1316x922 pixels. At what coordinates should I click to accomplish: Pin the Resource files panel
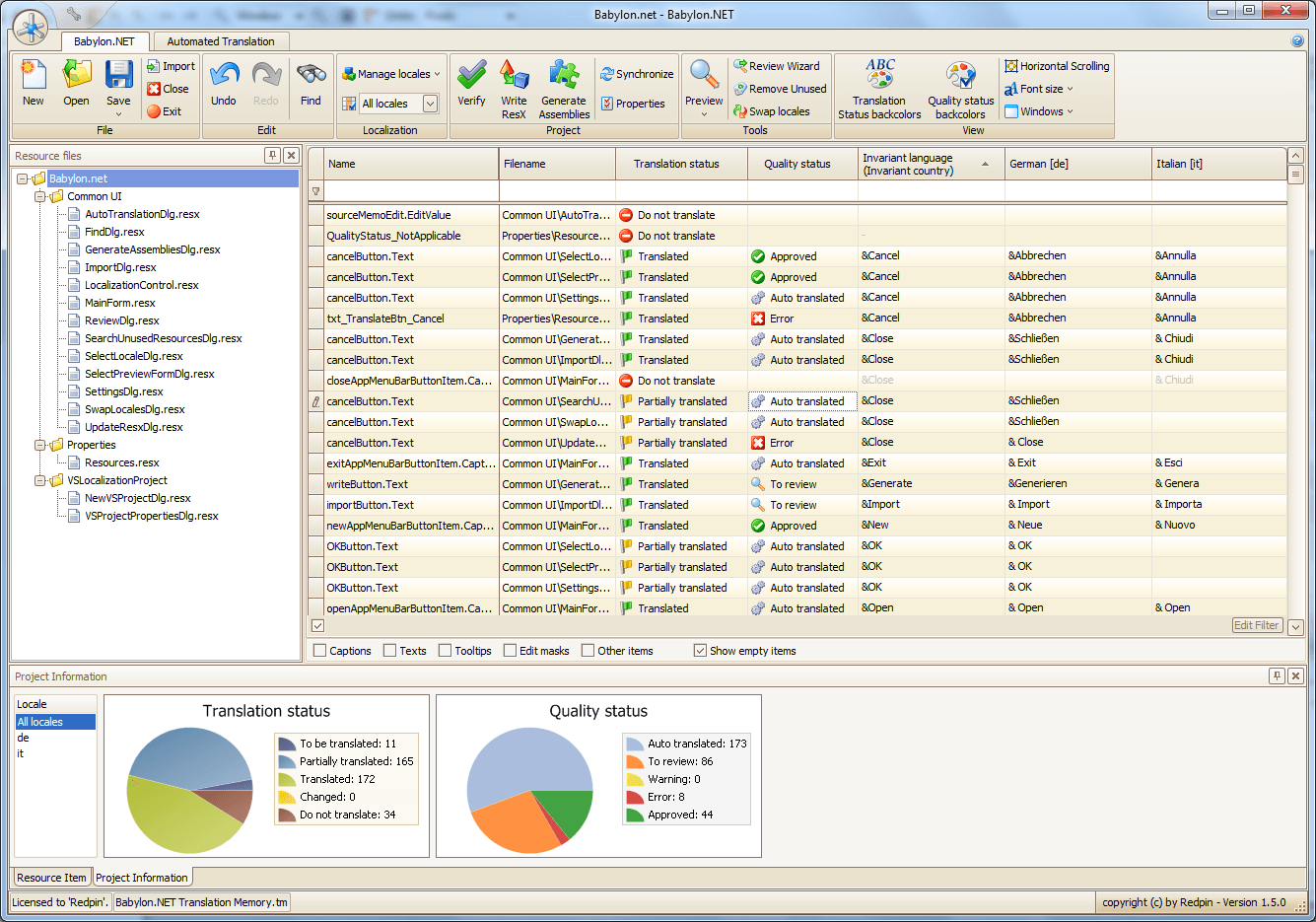tap(272, 155)
